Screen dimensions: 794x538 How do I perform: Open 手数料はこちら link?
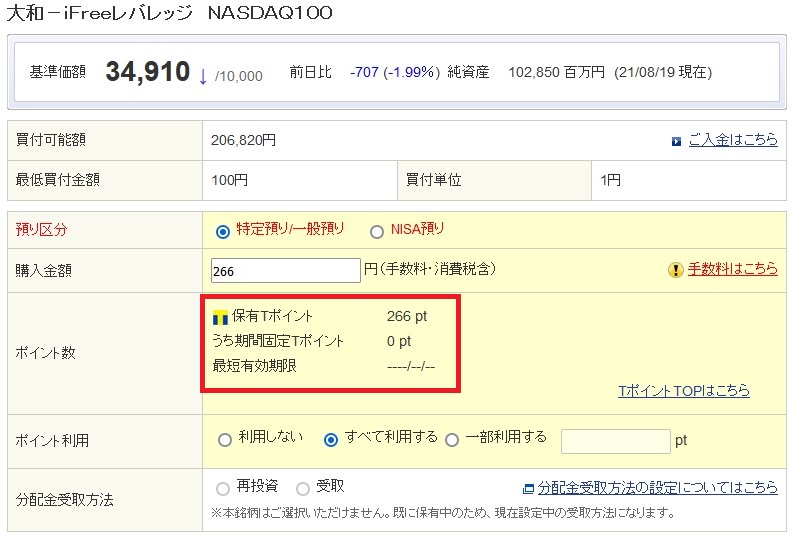[732, 268]
